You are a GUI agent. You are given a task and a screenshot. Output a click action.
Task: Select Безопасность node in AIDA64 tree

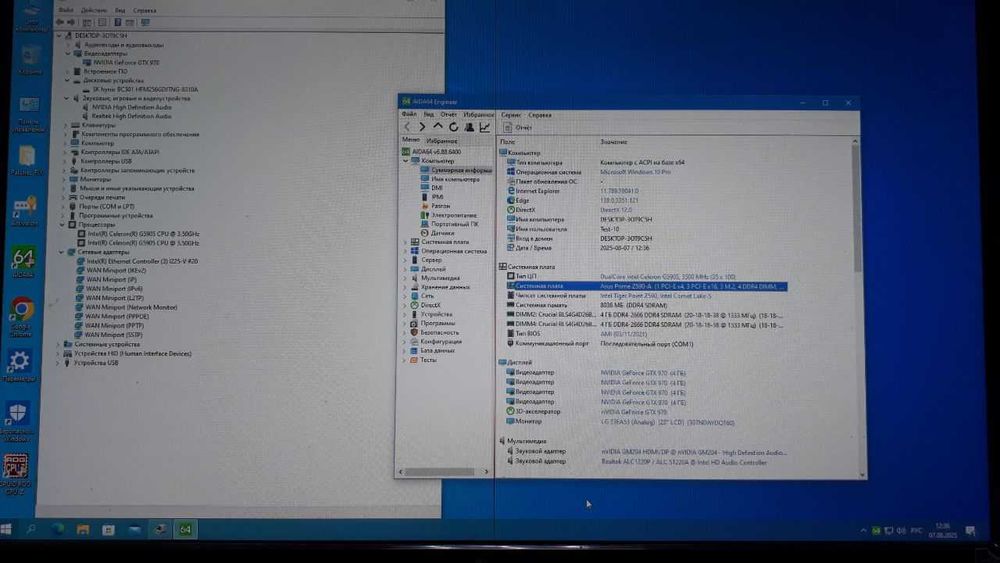click(x=434, y=332)
